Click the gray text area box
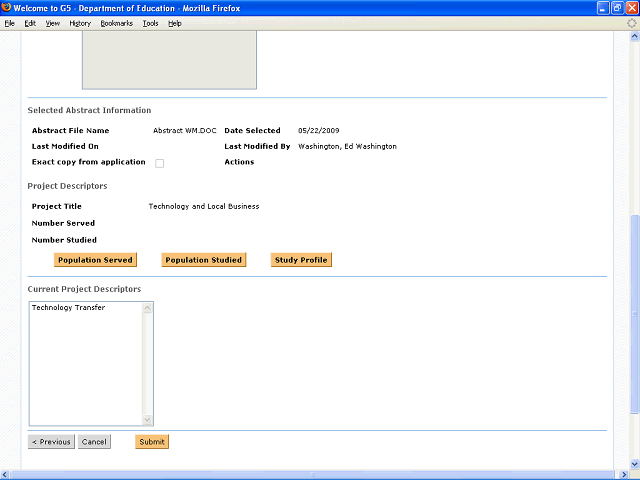This screenshot has width=640, height=480. click(169, 60)
